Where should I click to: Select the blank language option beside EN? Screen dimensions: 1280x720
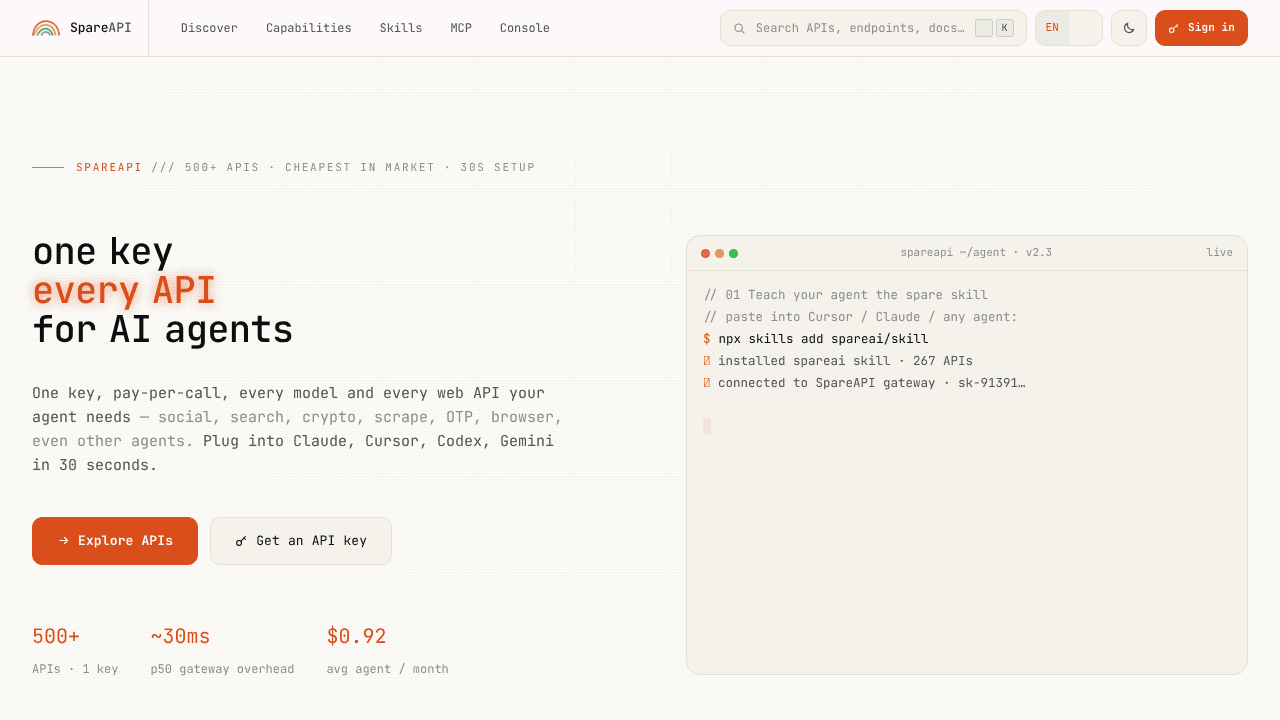click(1085, 28)
